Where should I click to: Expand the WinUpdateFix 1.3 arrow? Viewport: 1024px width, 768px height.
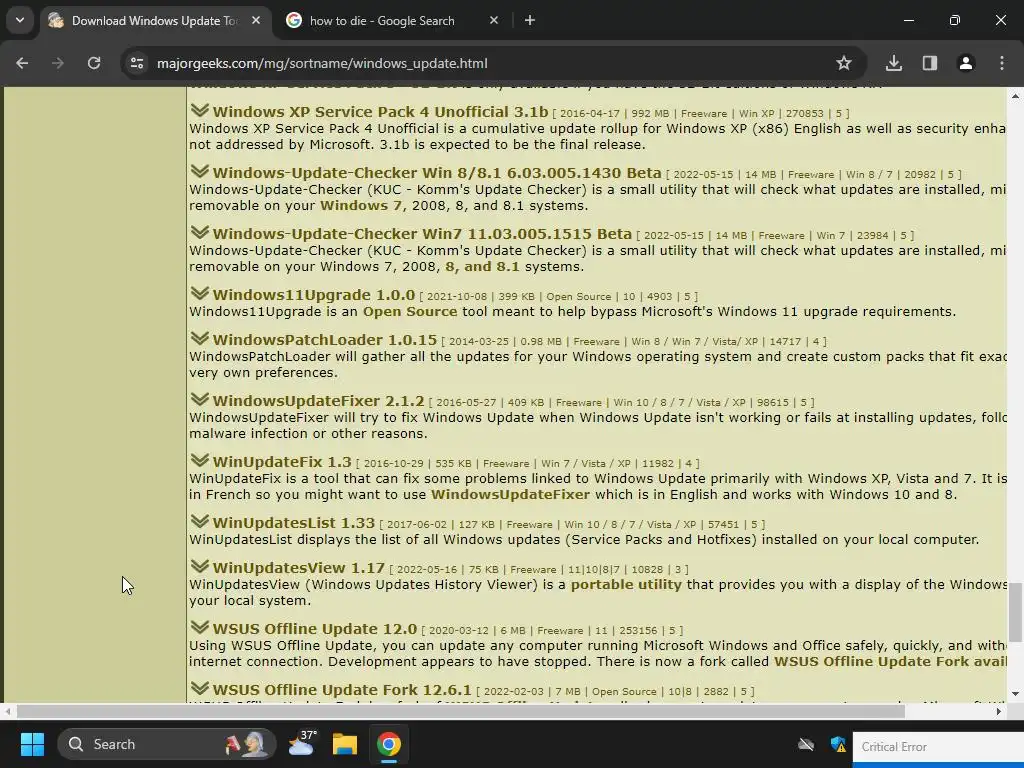click(x=200, y=460)
